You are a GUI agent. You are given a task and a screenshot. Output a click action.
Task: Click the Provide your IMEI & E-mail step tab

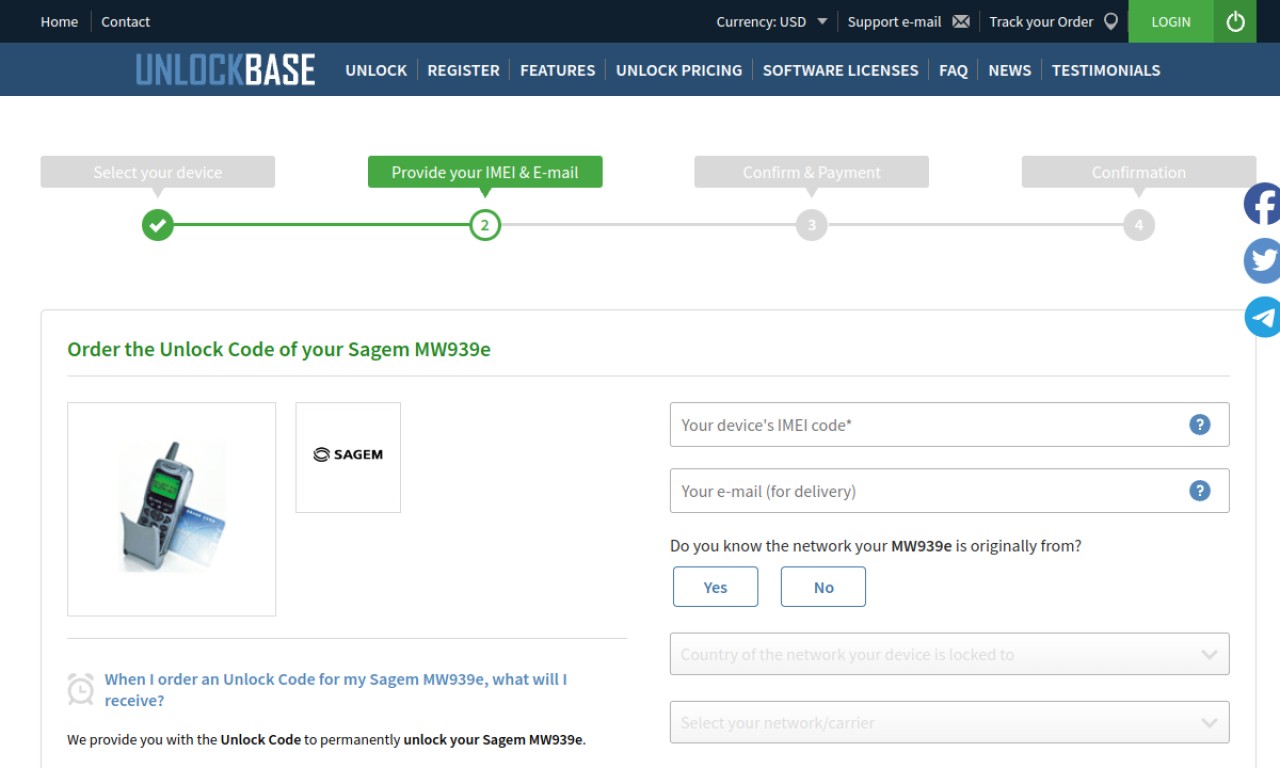tap(485, 172)
